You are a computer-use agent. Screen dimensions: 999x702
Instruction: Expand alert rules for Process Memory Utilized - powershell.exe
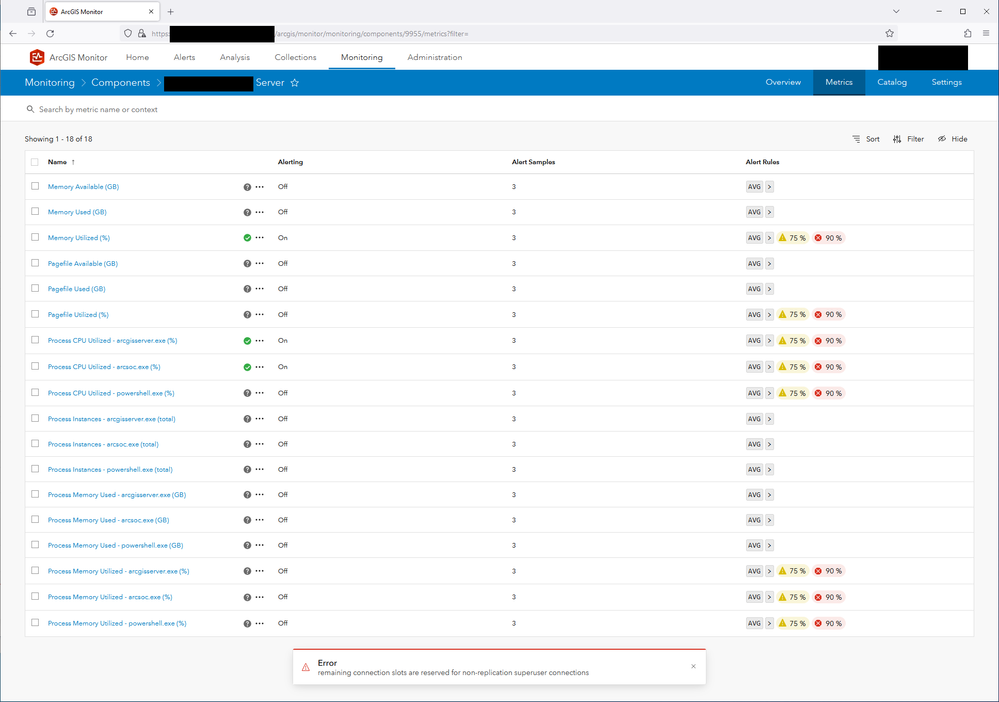pyautogui.click(x=769, y=623)
